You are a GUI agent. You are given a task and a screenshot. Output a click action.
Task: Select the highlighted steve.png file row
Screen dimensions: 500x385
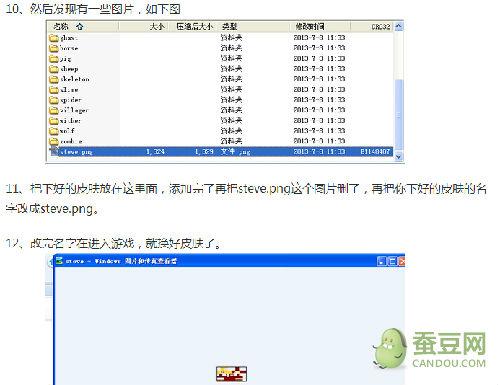pos(221,152)
